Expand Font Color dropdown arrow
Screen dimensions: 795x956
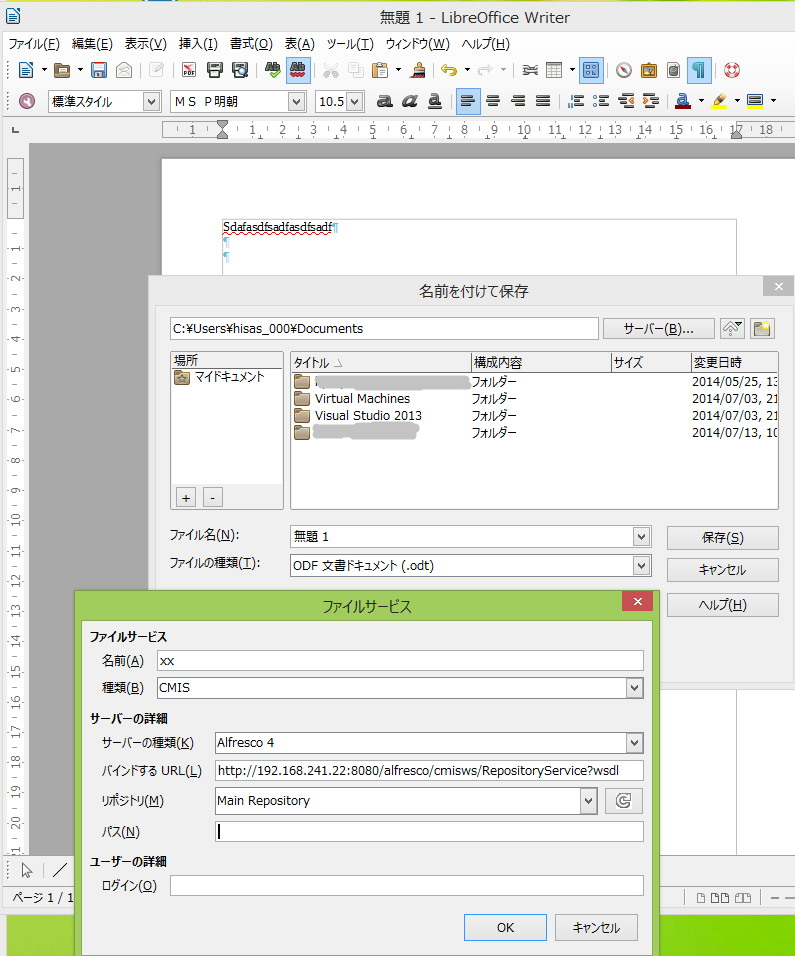tap(701, 101)
